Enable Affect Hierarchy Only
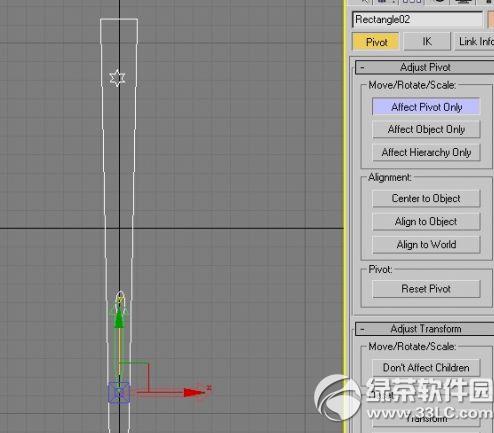 tap(426, 152)
